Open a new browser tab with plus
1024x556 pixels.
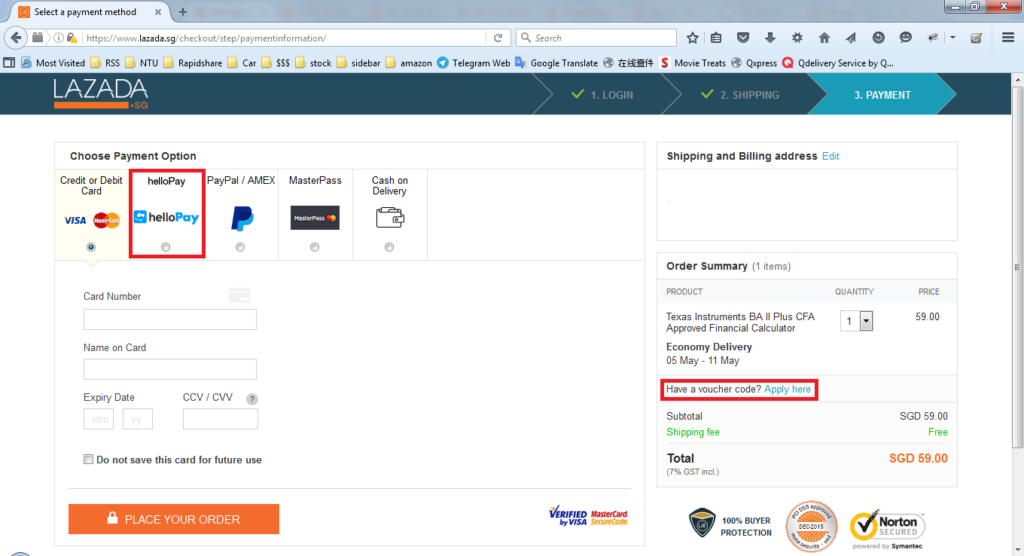[183, 12]
